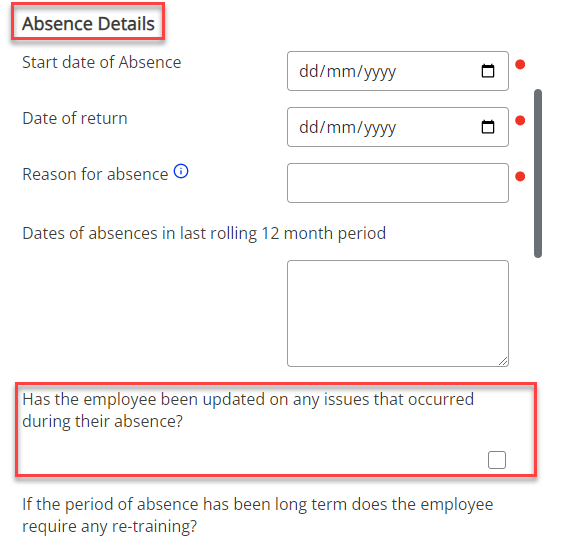Click the employee updated on issues question text
Screen dimensions: 567x551
point(248,410)
